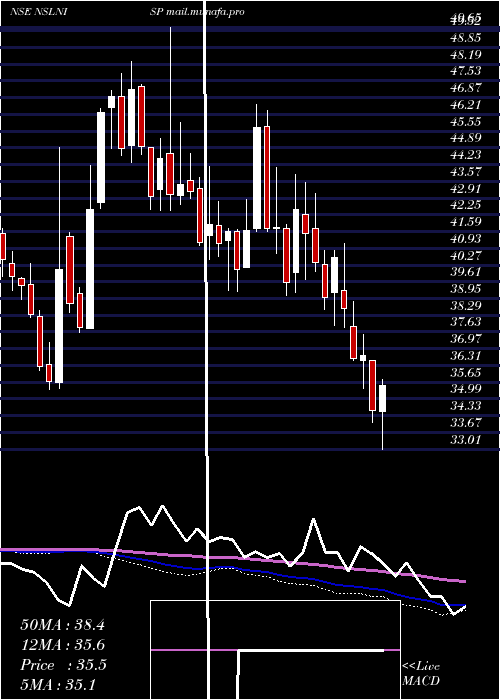Click the 40.27 price axis label
Screen dimensions: 500x700
click(466, 255)
